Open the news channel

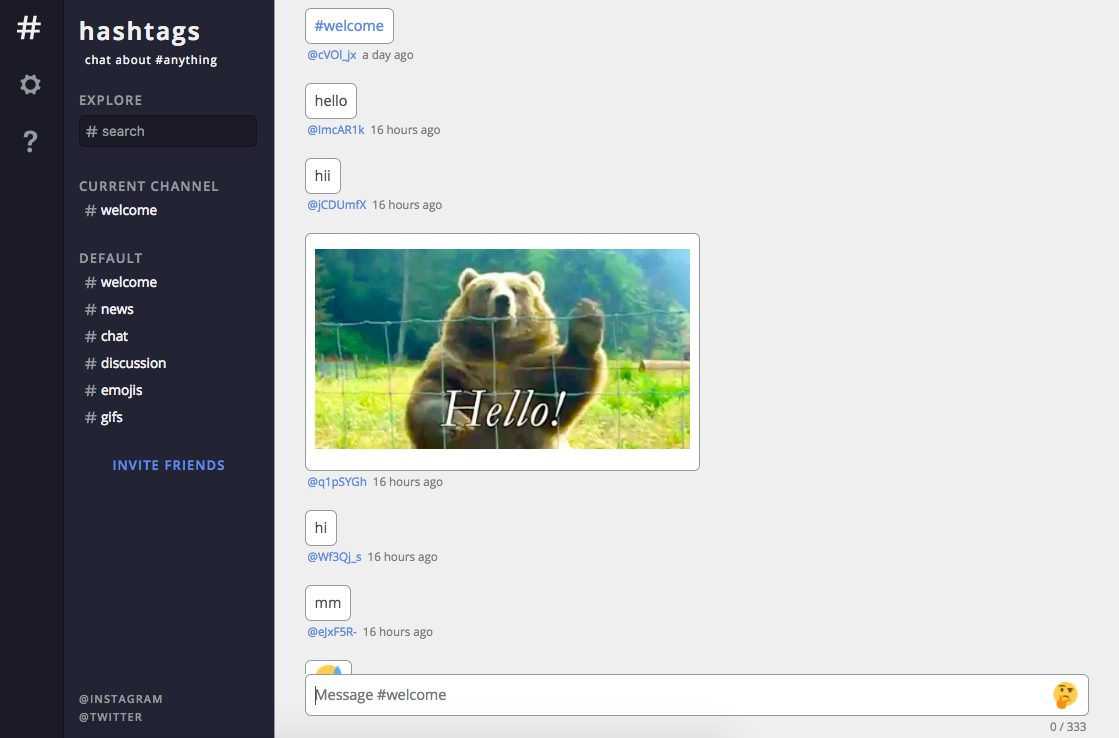(x=109, y=310)
